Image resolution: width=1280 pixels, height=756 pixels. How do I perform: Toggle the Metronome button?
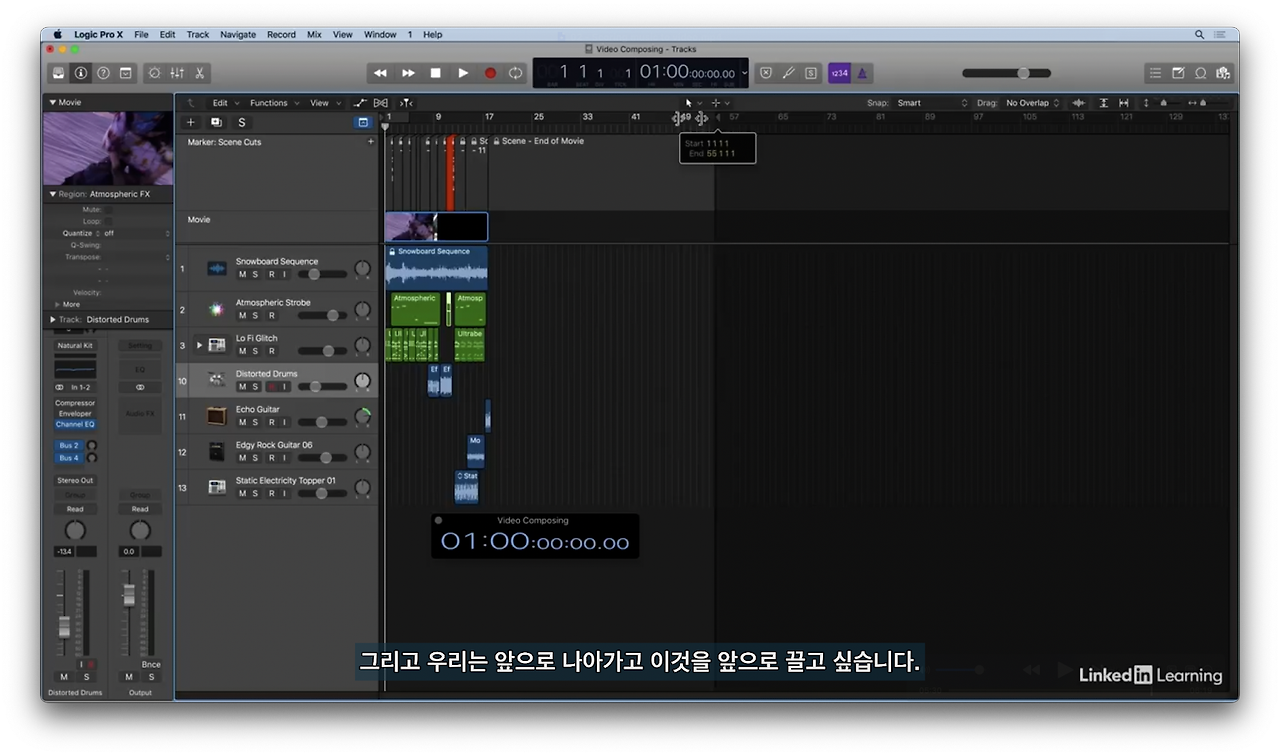[862, 73]
